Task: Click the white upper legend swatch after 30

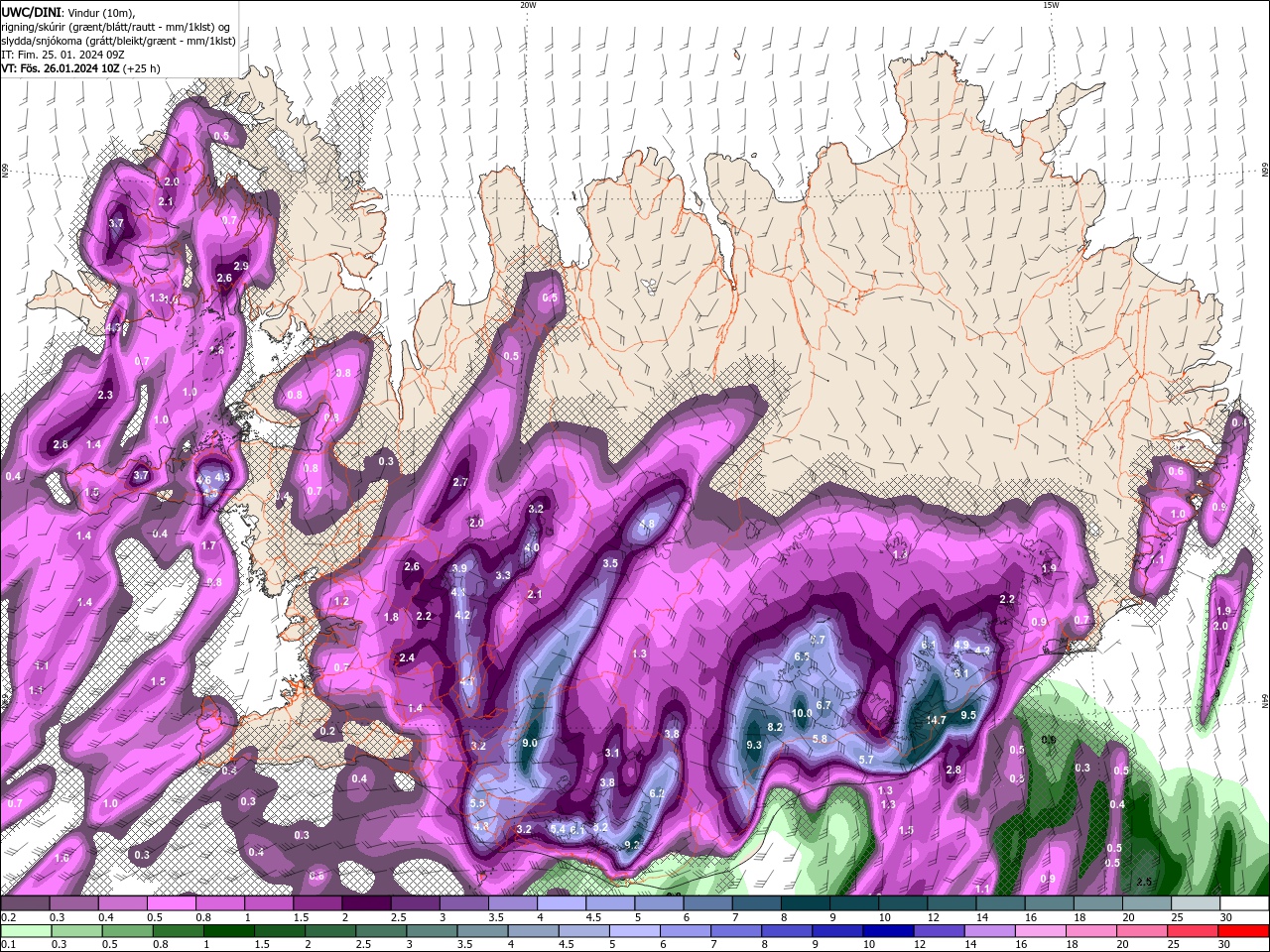Action: pyautogui.click(x=1243, y=903)
